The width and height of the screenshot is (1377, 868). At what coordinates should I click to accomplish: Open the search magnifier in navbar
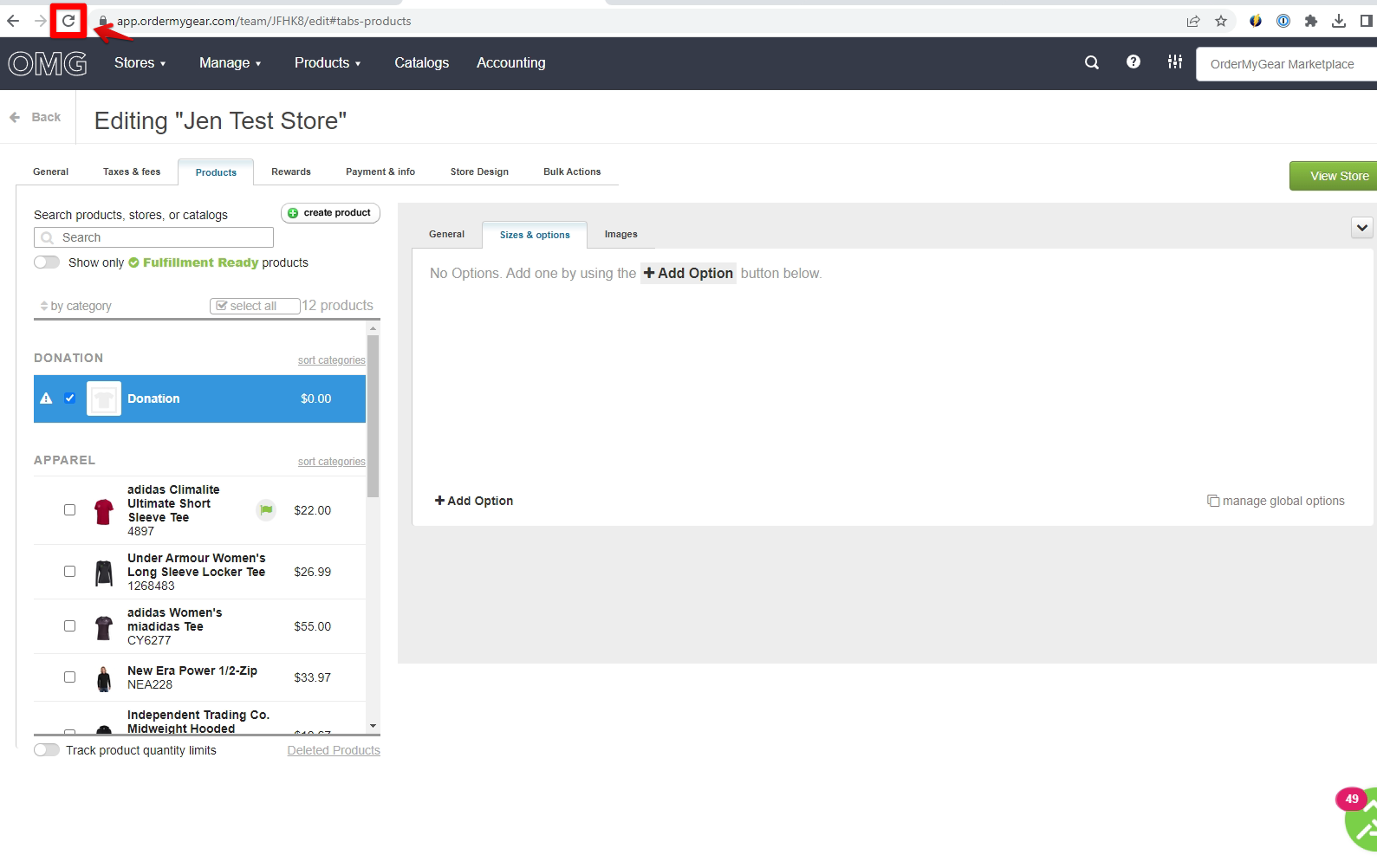[1092, 62]
